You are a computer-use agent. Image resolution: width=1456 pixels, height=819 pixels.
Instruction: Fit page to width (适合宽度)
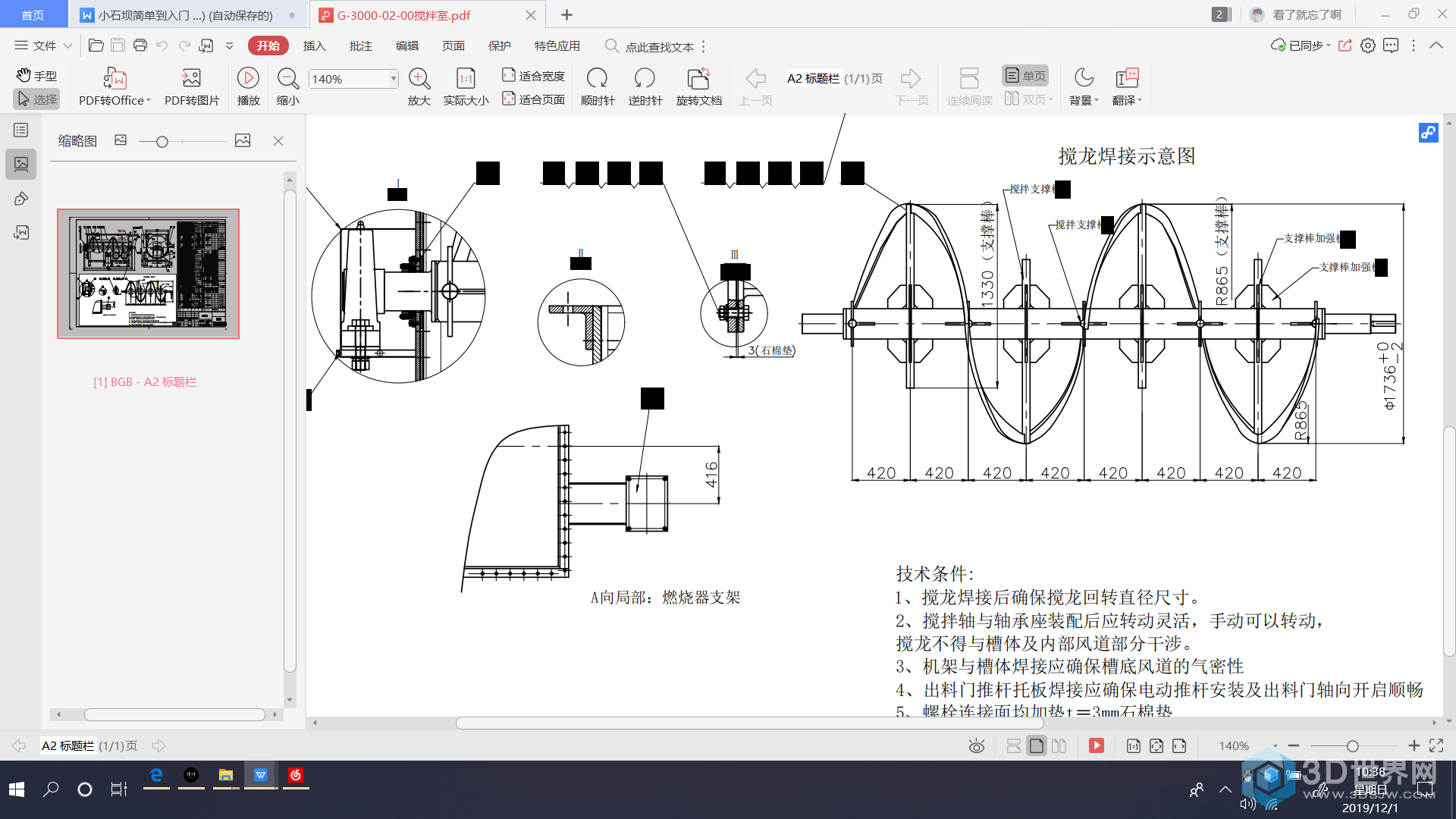533,76
